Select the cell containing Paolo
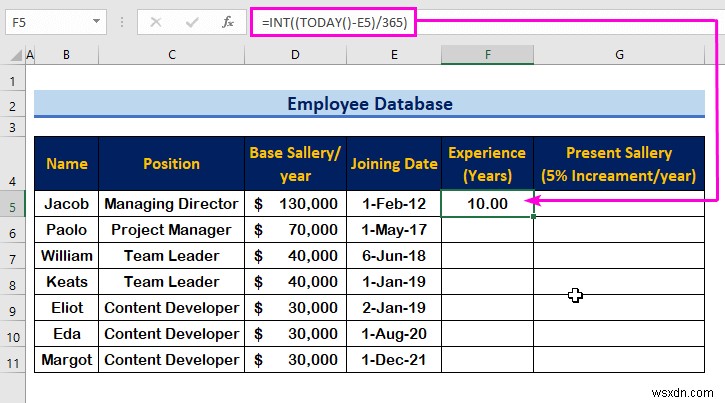725x403 pixels. point(67,230)
